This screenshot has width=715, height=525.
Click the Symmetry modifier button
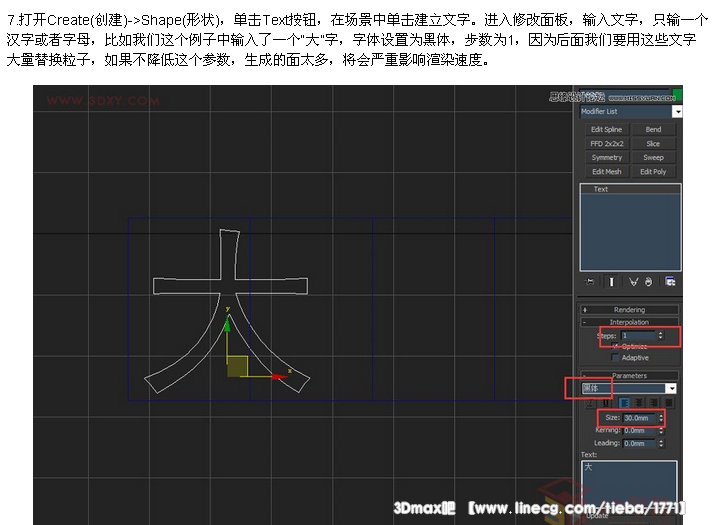(606, 157)
